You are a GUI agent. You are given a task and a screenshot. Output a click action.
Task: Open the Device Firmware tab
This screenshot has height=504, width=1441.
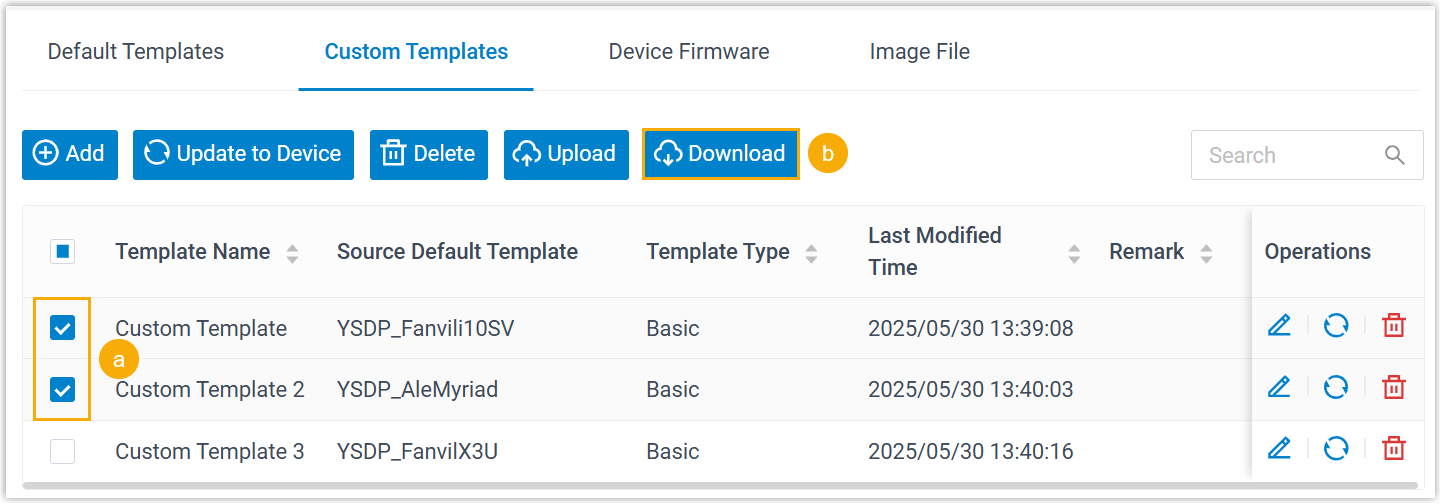pos(689,52)
